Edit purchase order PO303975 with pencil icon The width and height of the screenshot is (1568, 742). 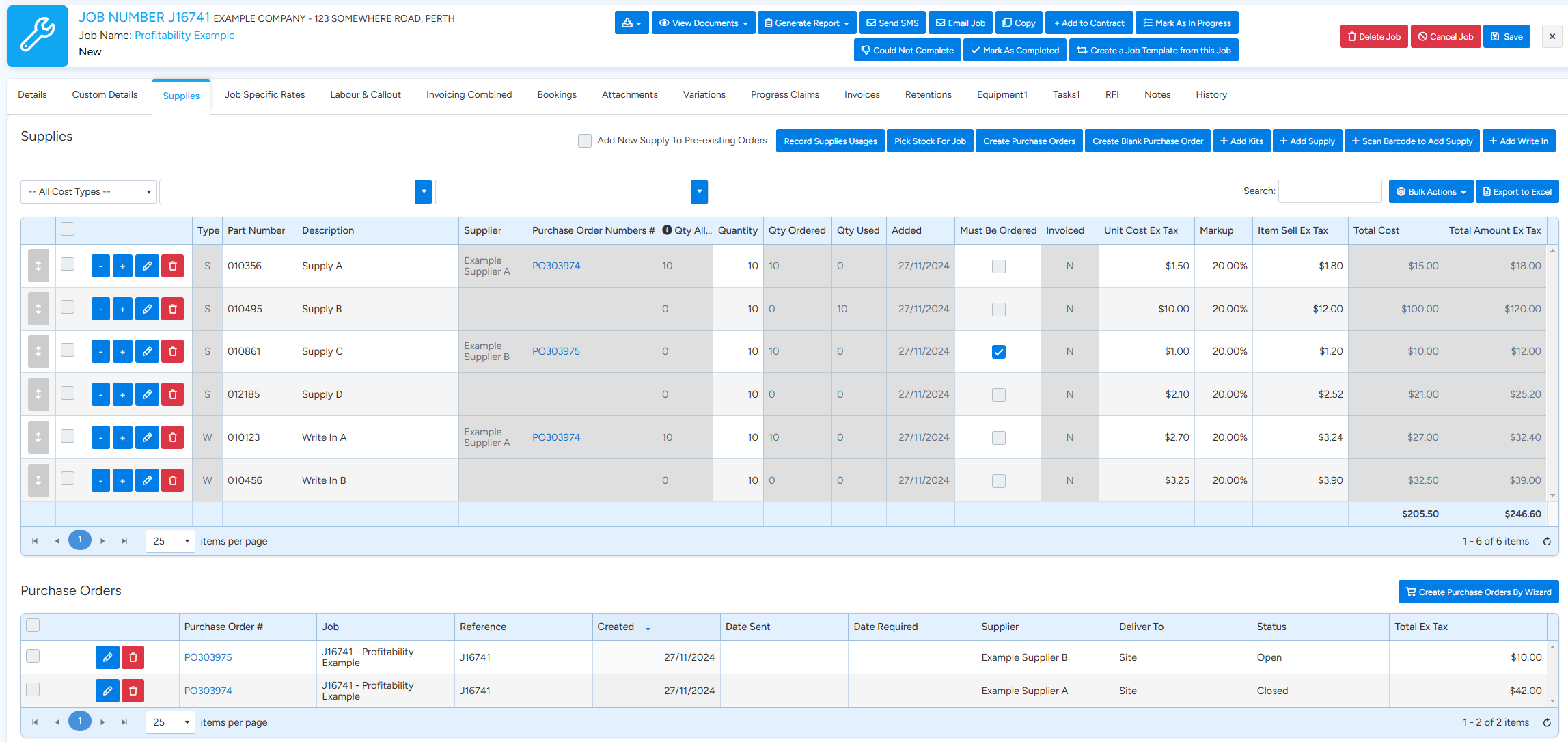(x=107, y=657)
